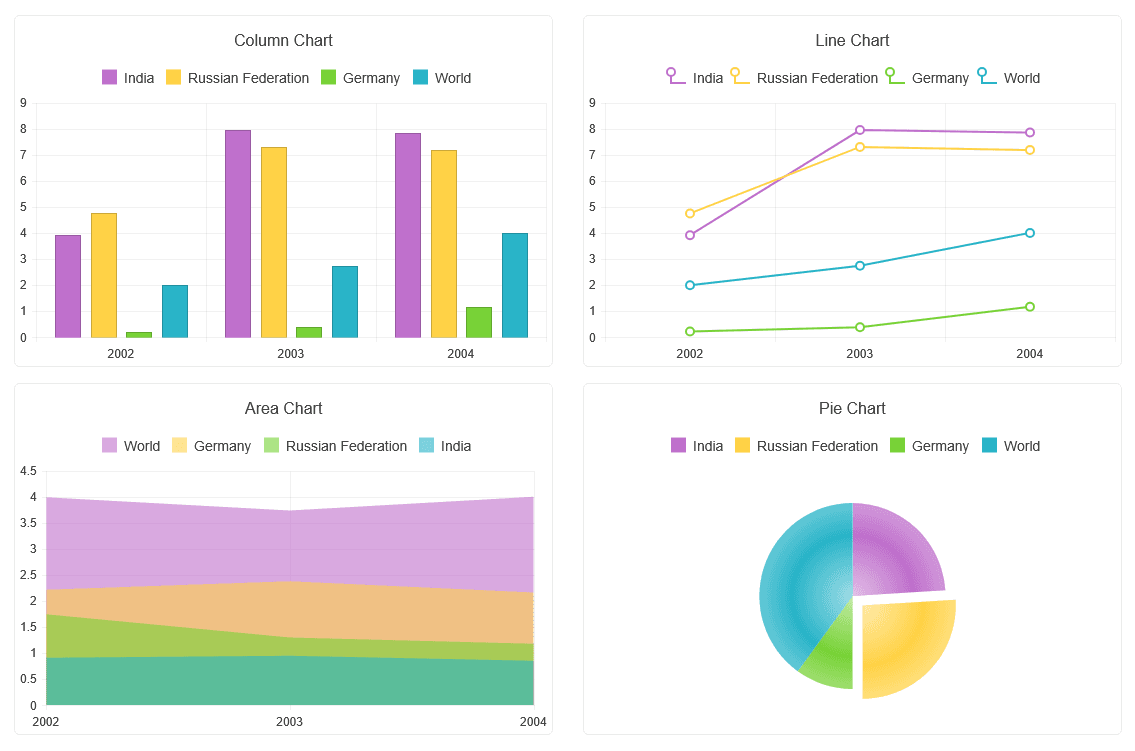Toggle World legend in Area Chart
The image size is (1135, 751).
131,446
